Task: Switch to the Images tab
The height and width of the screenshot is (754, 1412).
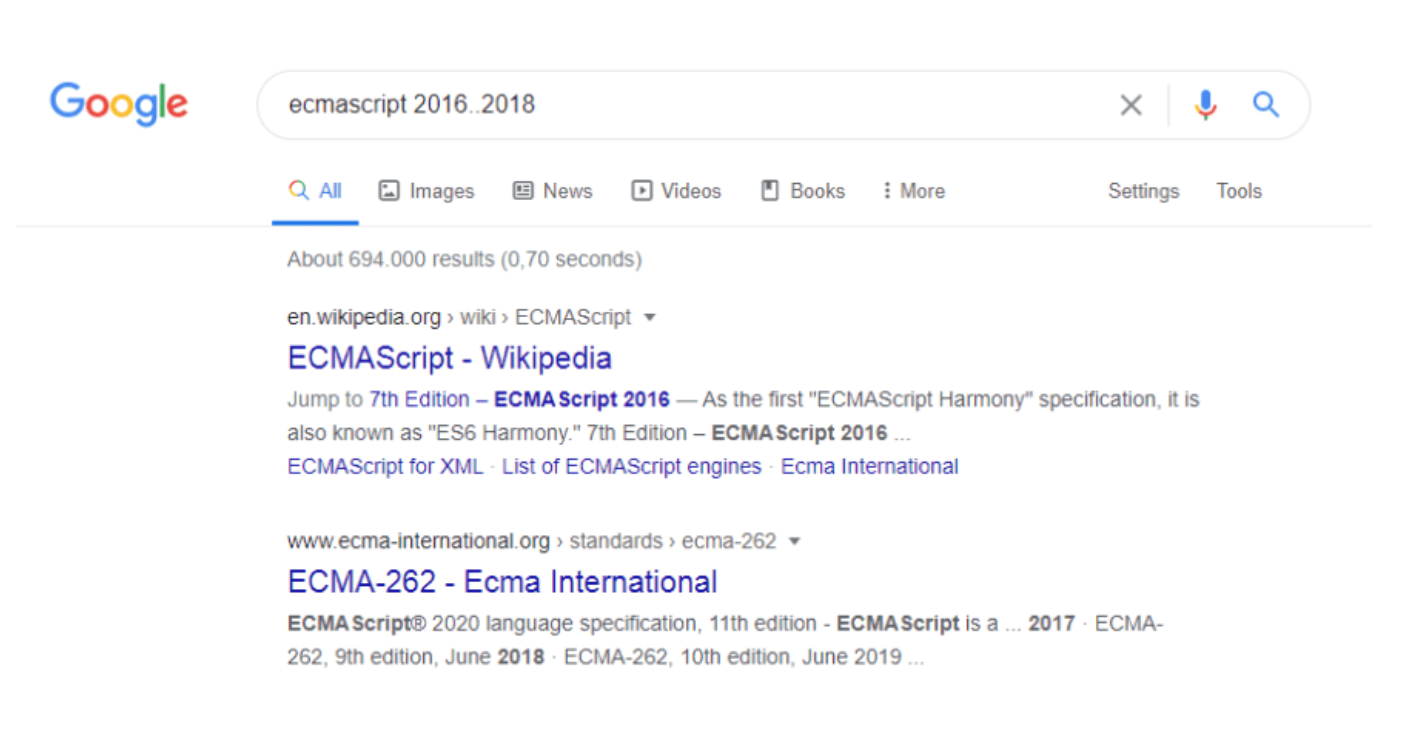Action: tap(427, 191)
